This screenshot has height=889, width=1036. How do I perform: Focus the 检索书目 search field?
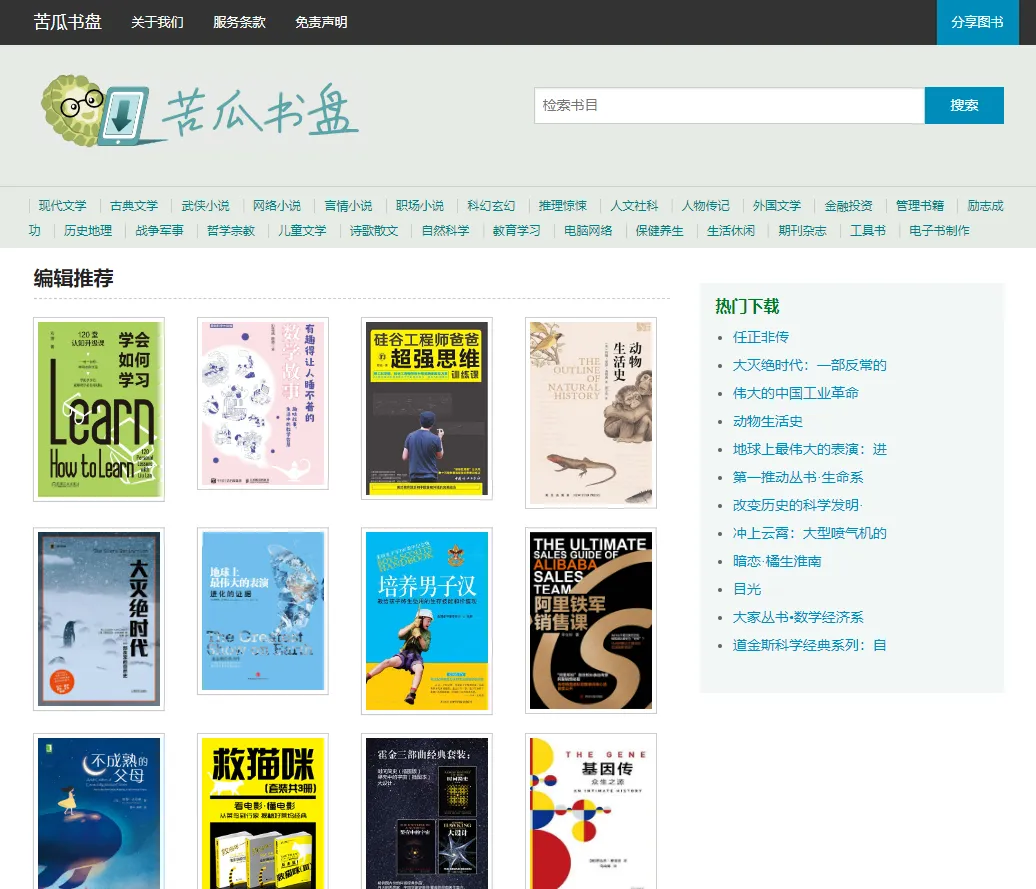pyautogui.click(x=729, y=105)
